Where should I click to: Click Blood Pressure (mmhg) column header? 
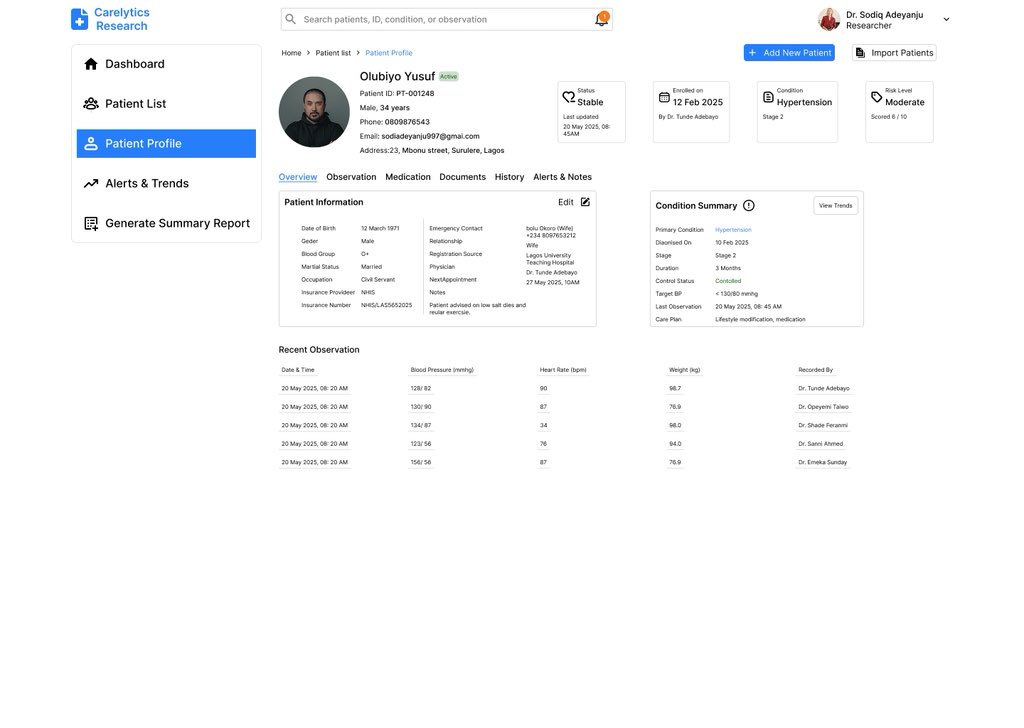pos(442,370)
